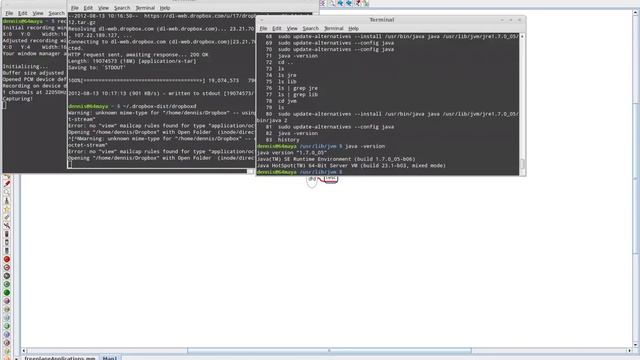Open Help menu of the middle Dropbox terminal
This screenshot has height=360, width=640.
pos(165,8)
